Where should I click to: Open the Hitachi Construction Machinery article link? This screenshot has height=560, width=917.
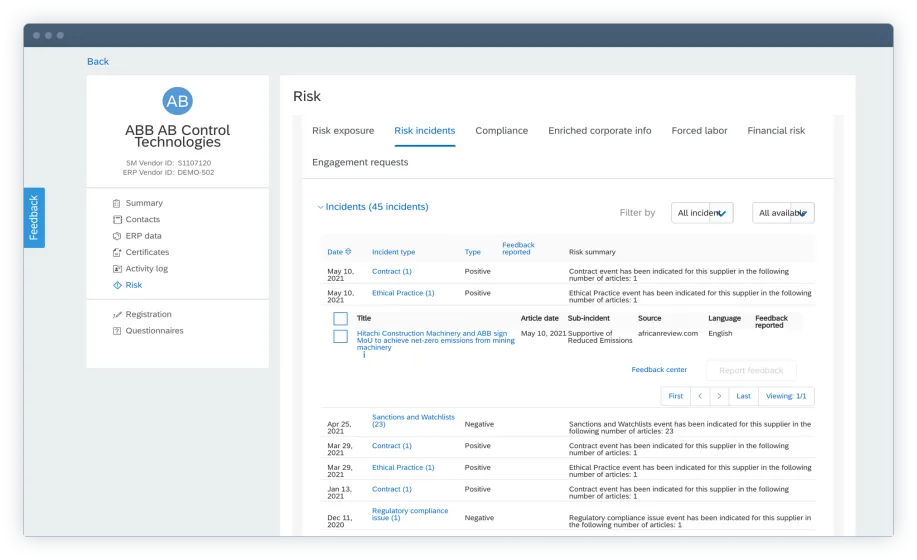436,341
